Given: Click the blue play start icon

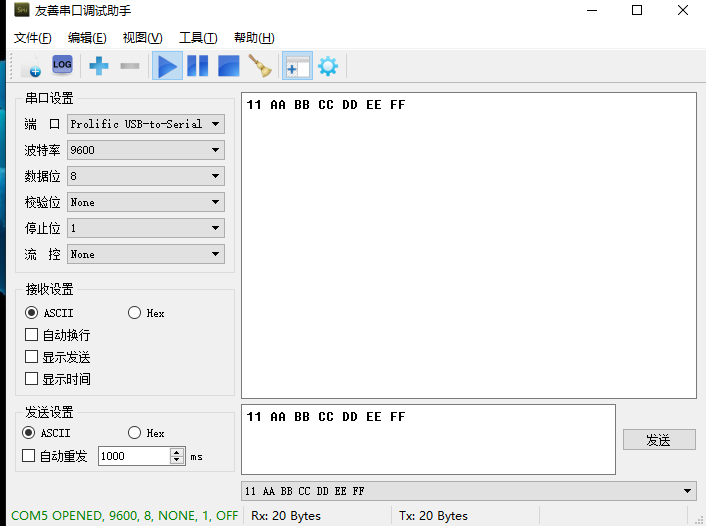Looking at the screenshot, I should [167, 66].
